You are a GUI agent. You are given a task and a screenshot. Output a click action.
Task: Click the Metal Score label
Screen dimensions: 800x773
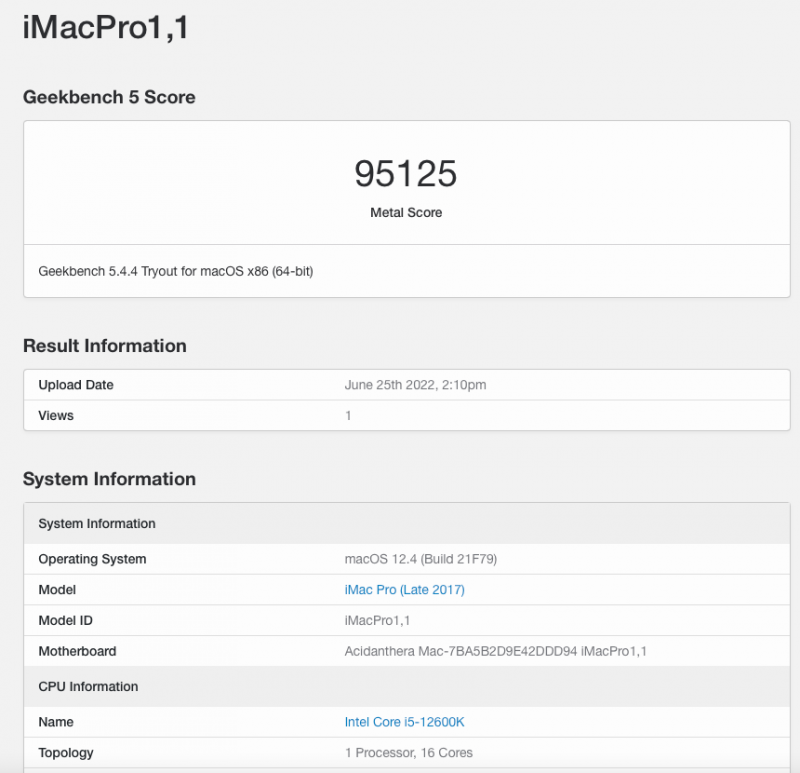(x=406, y=212)
